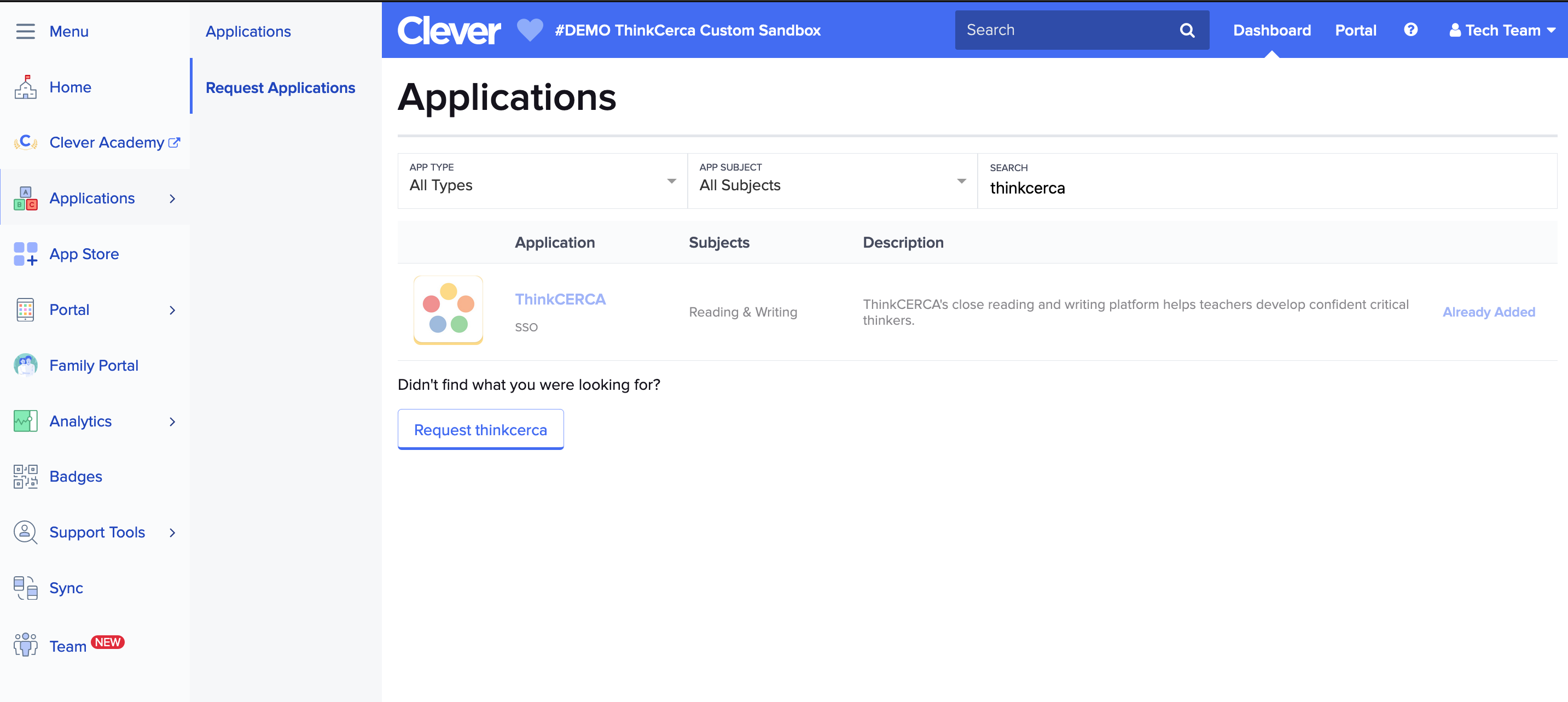
Task: Expand the Analytics sidebar chevron
Action: (172, 422)
